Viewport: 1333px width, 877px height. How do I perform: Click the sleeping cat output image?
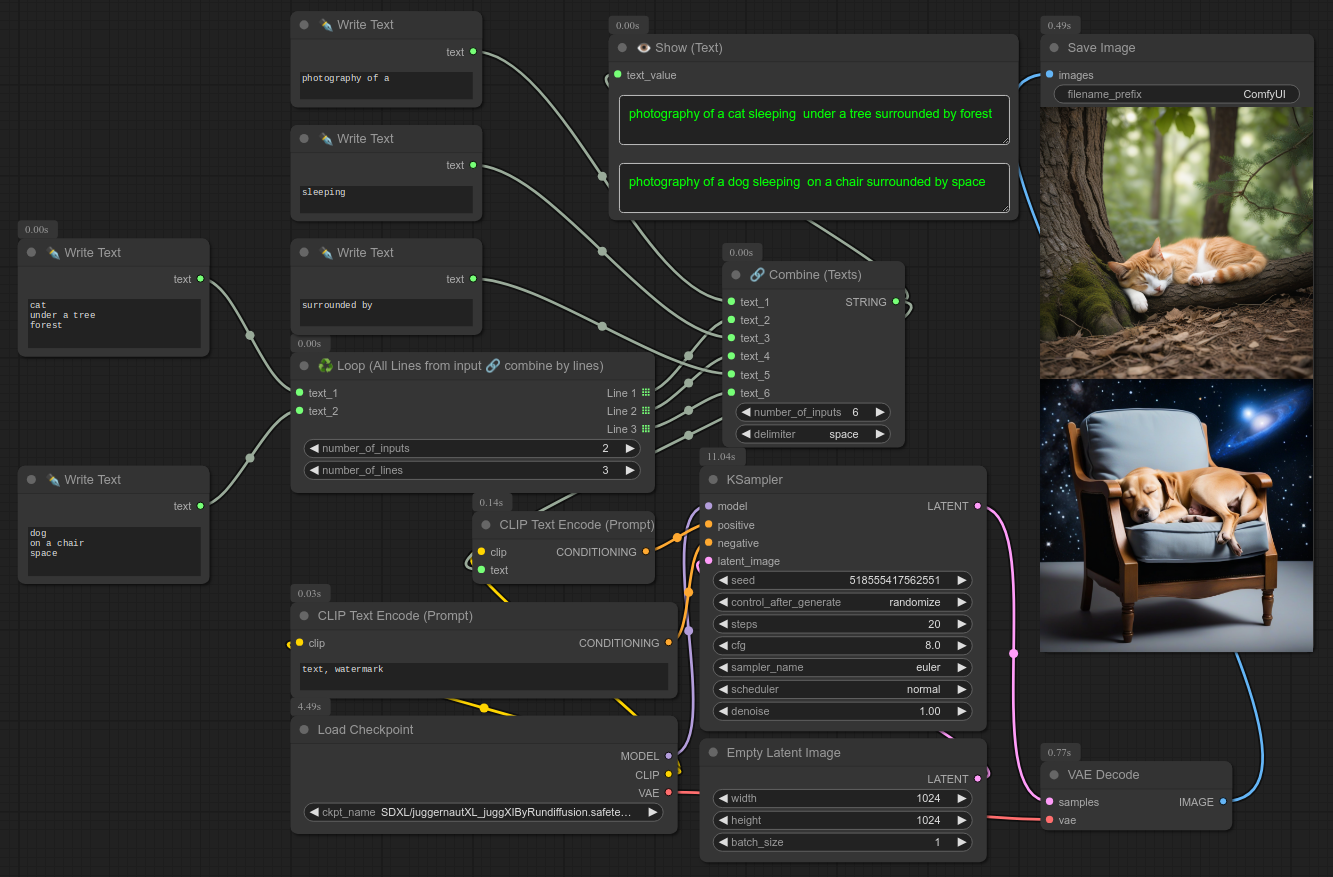pos(1176,243)
